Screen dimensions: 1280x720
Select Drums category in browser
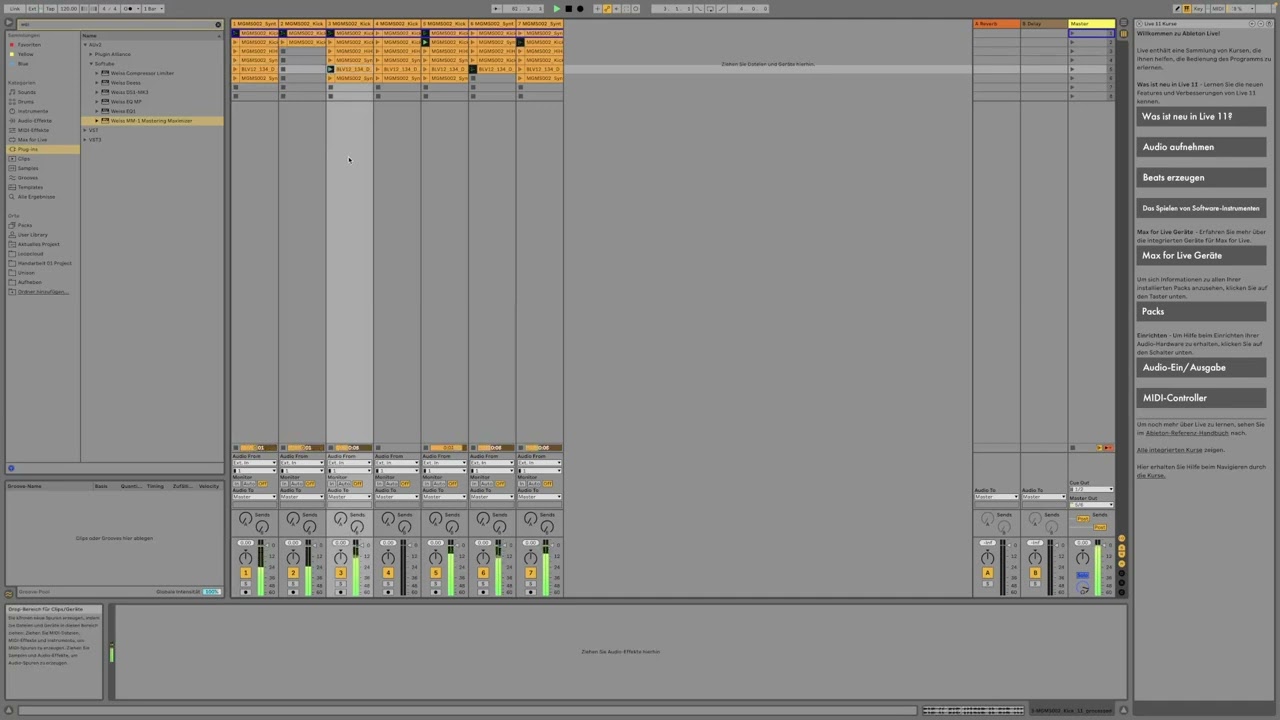coord(25,102)
